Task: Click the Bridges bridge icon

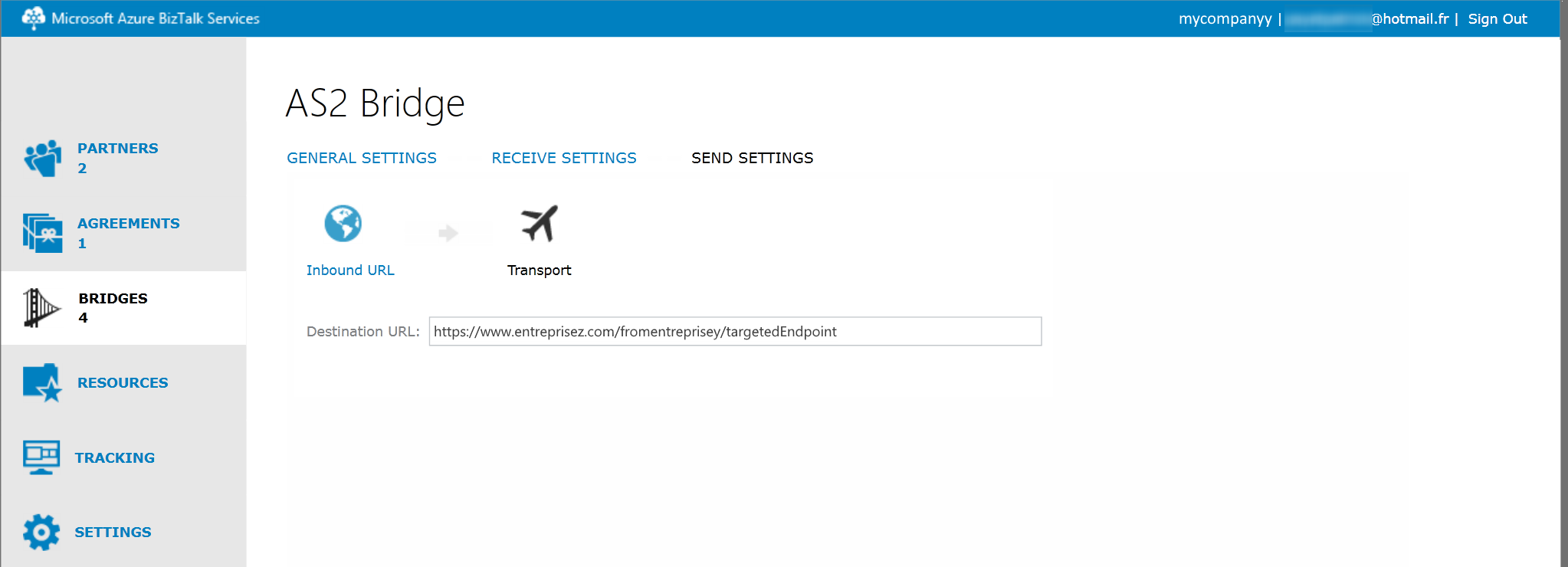Action: (x=41, y=308)
